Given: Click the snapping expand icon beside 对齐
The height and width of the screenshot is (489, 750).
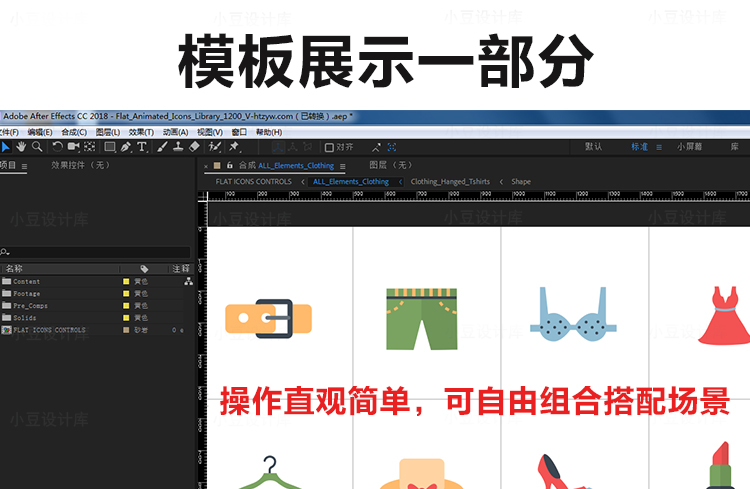Looking at the screenshot, I should pyautogui.click(x=376, y=147).
